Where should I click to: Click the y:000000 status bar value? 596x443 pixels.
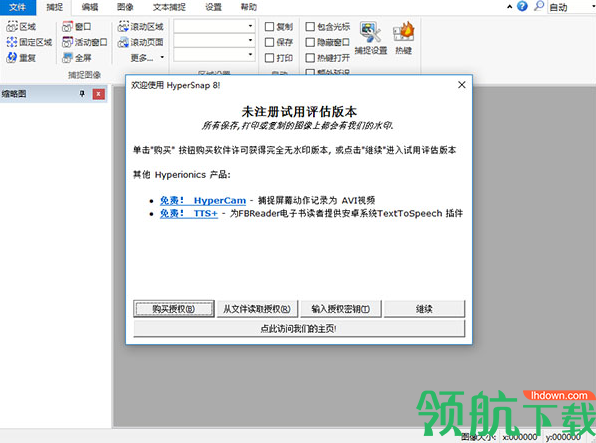(x=563, y=437)
